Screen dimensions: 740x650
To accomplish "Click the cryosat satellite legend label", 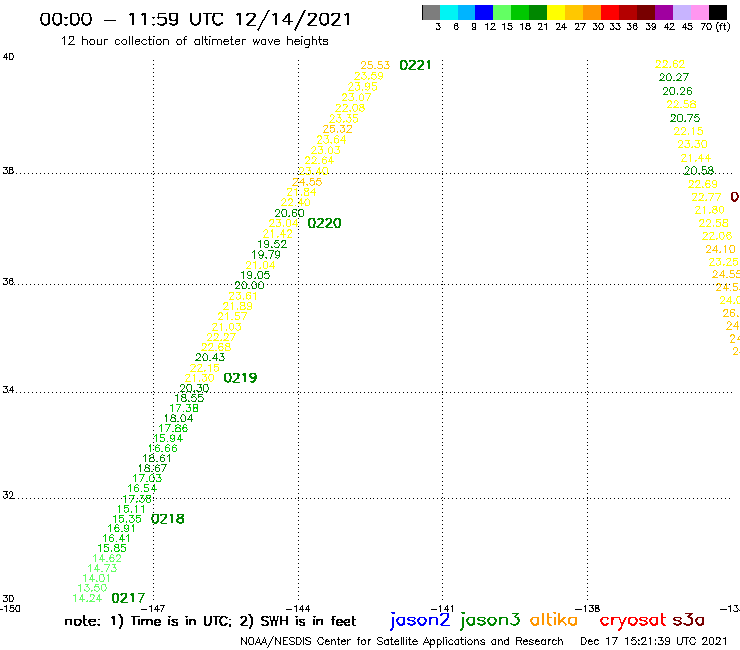I will pos(633,620).
